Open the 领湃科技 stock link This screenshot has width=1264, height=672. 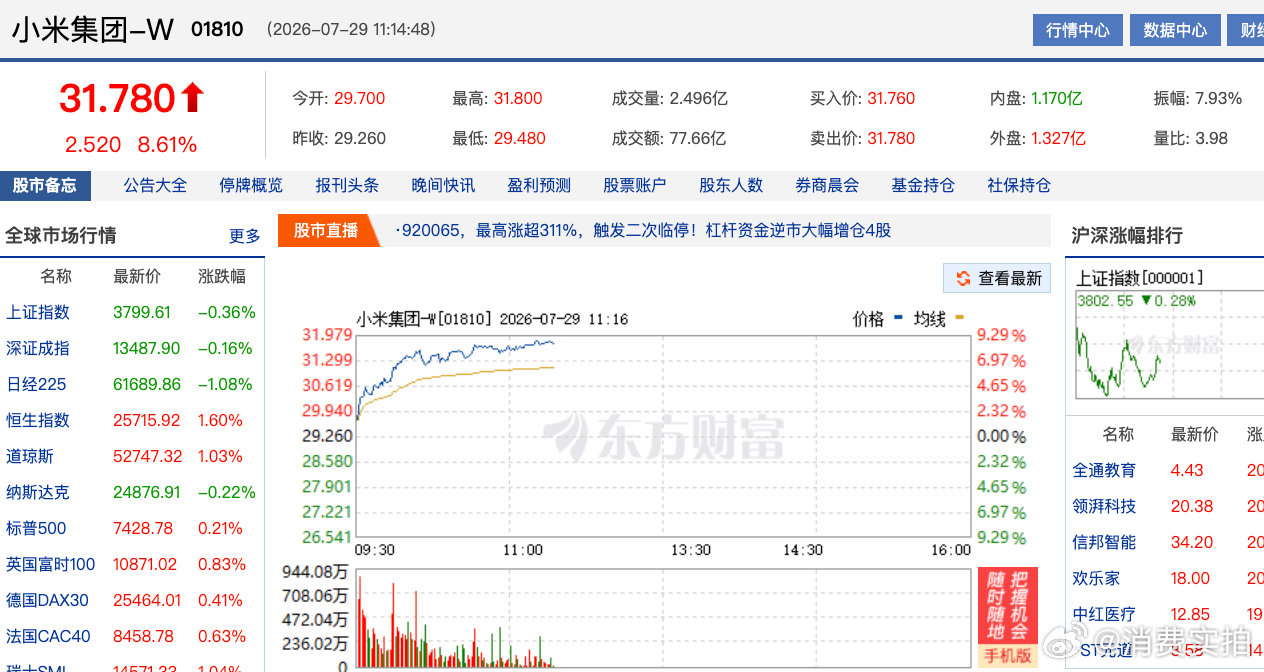[x=1104, y=506]
